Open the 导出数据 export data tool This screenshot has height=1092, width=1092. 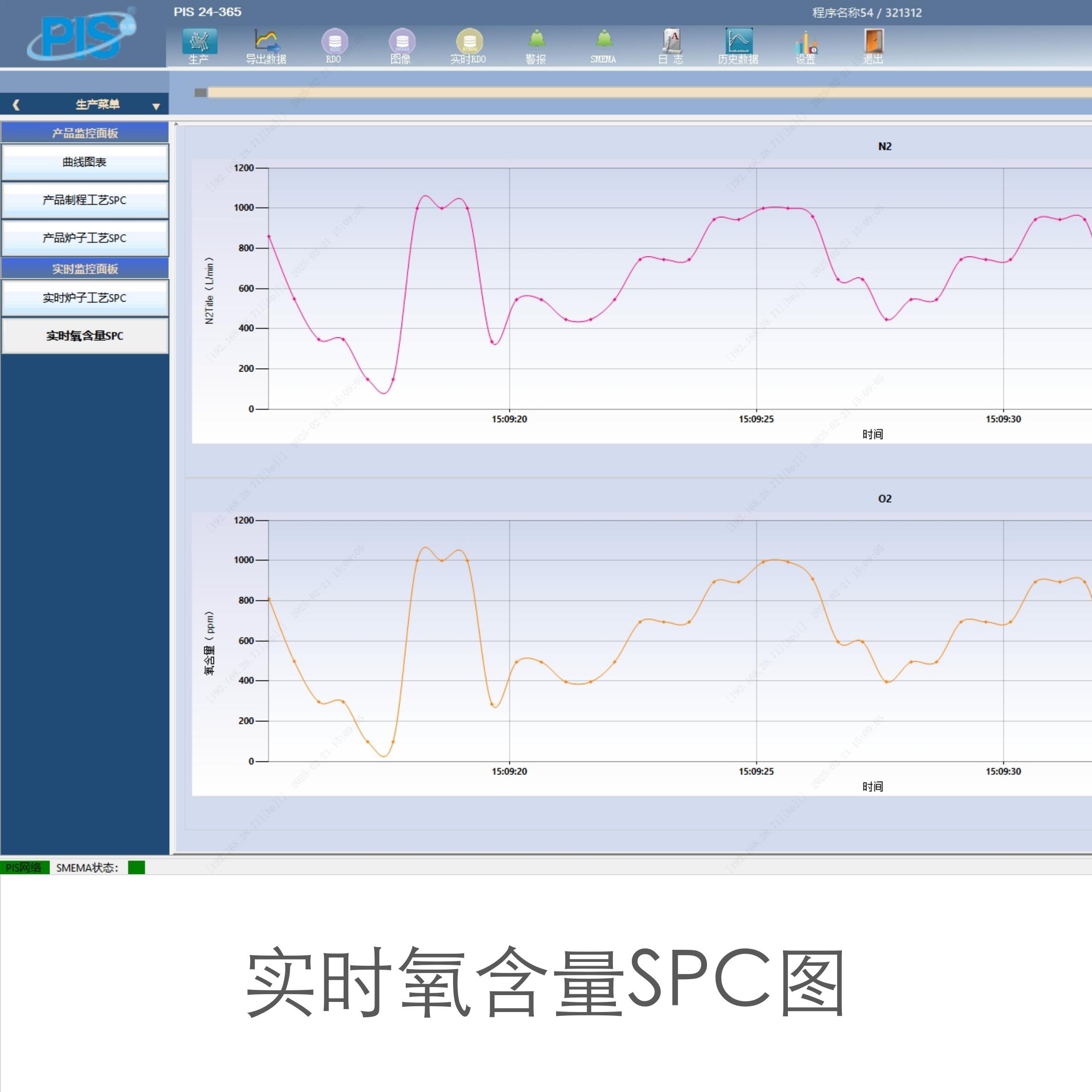[266, 44]
